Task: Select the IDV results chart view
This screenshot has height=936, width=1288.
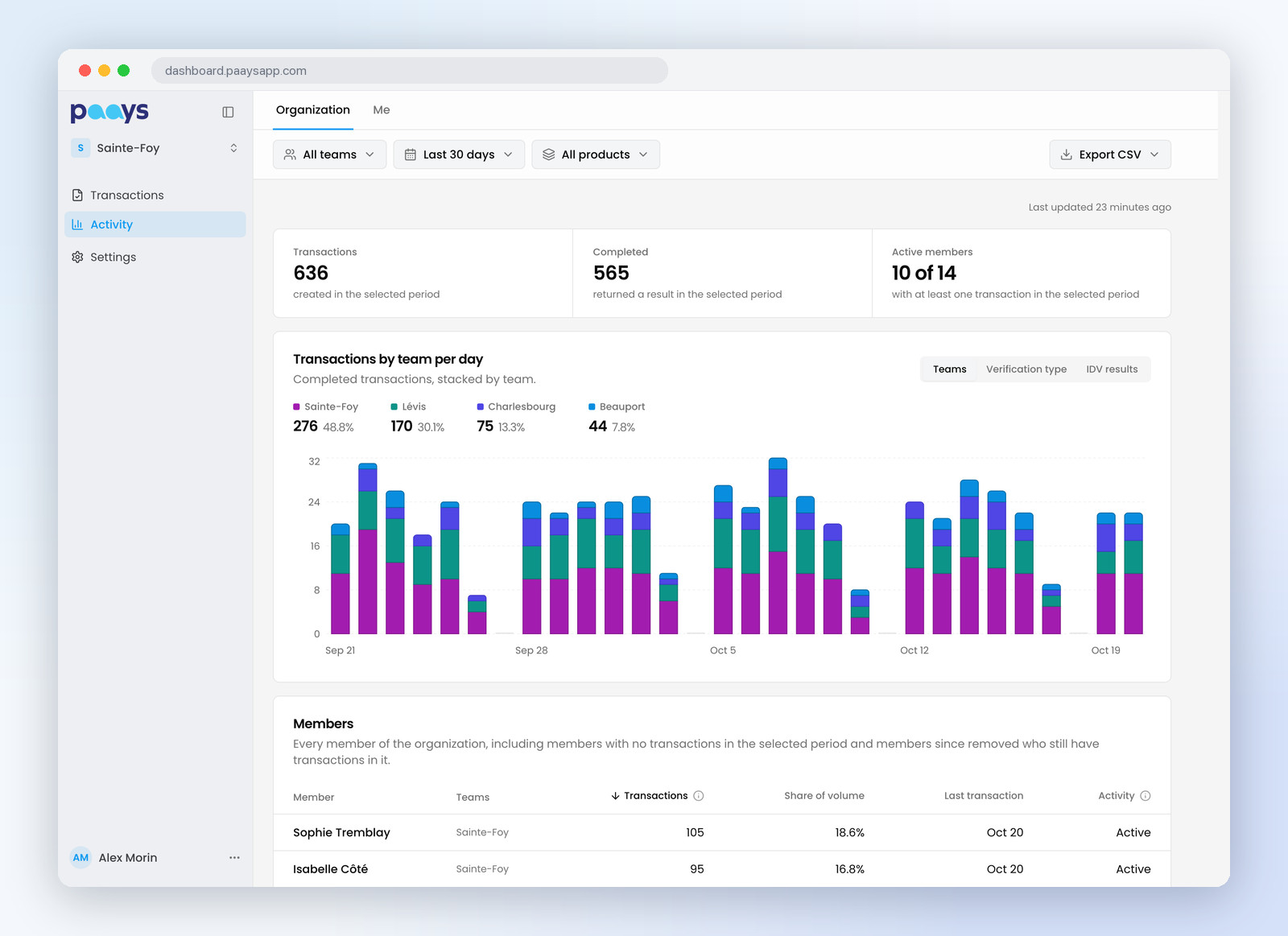Action: [x=1112, y=369]
